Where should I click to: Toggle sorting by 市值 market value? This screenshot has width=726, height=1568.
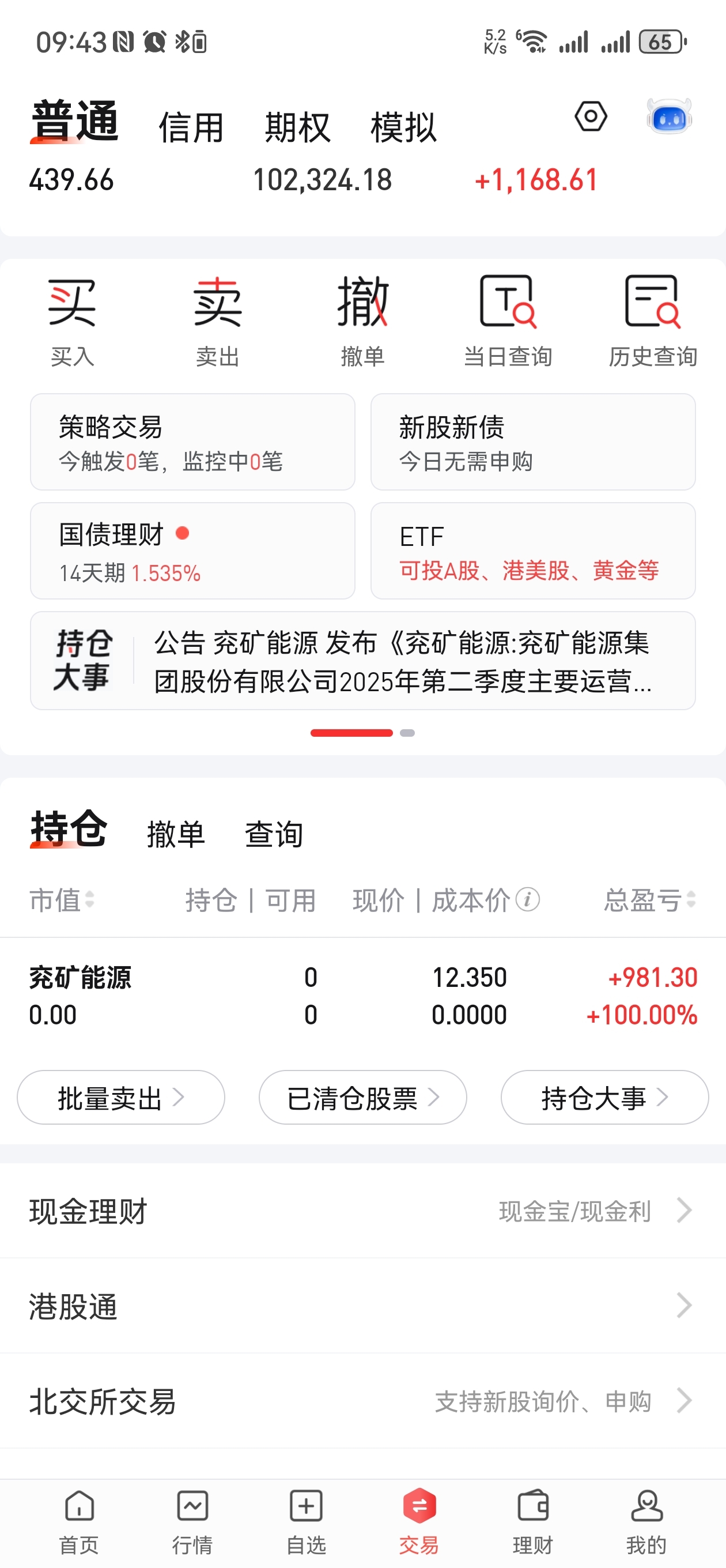tap(62, 900)
